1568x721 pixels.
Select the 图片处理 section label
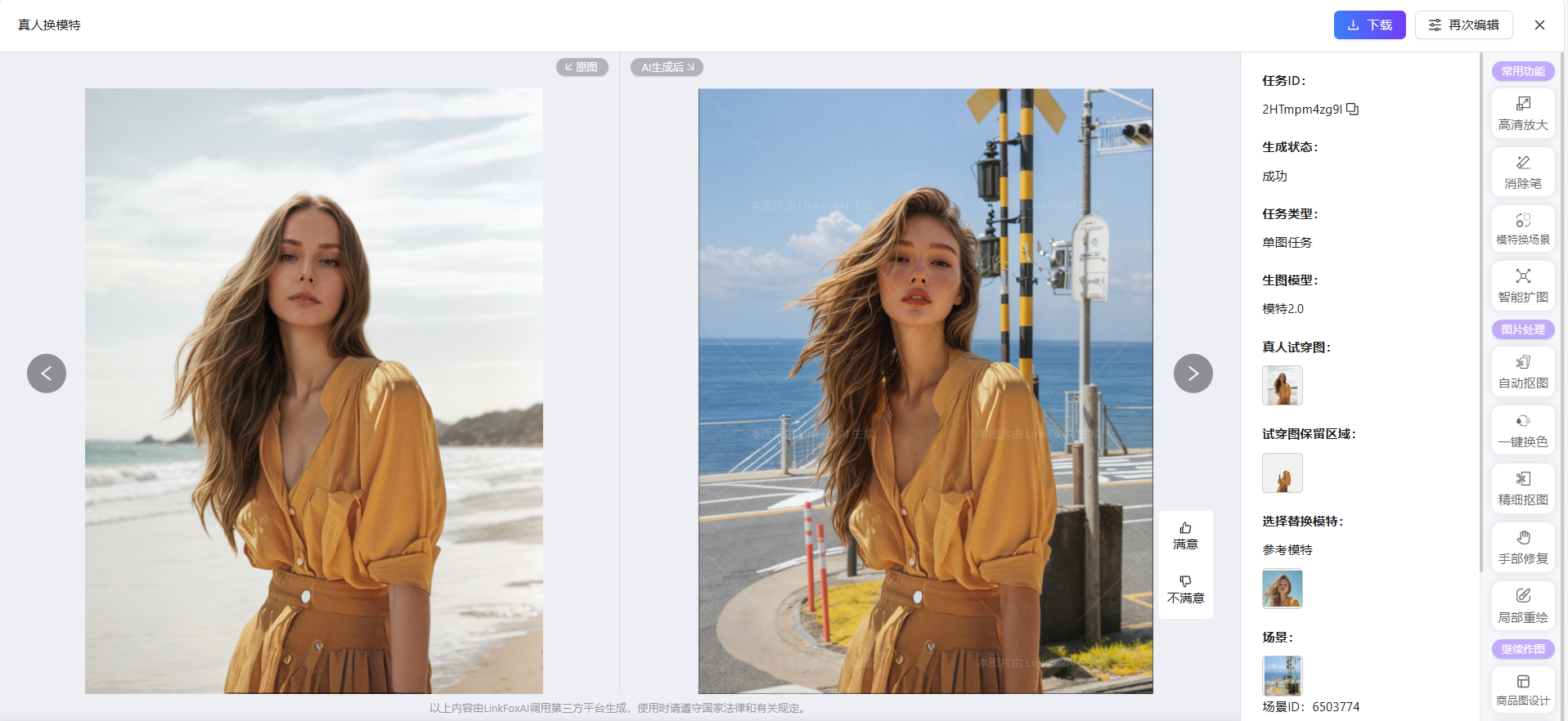(x=1523, y=329)
